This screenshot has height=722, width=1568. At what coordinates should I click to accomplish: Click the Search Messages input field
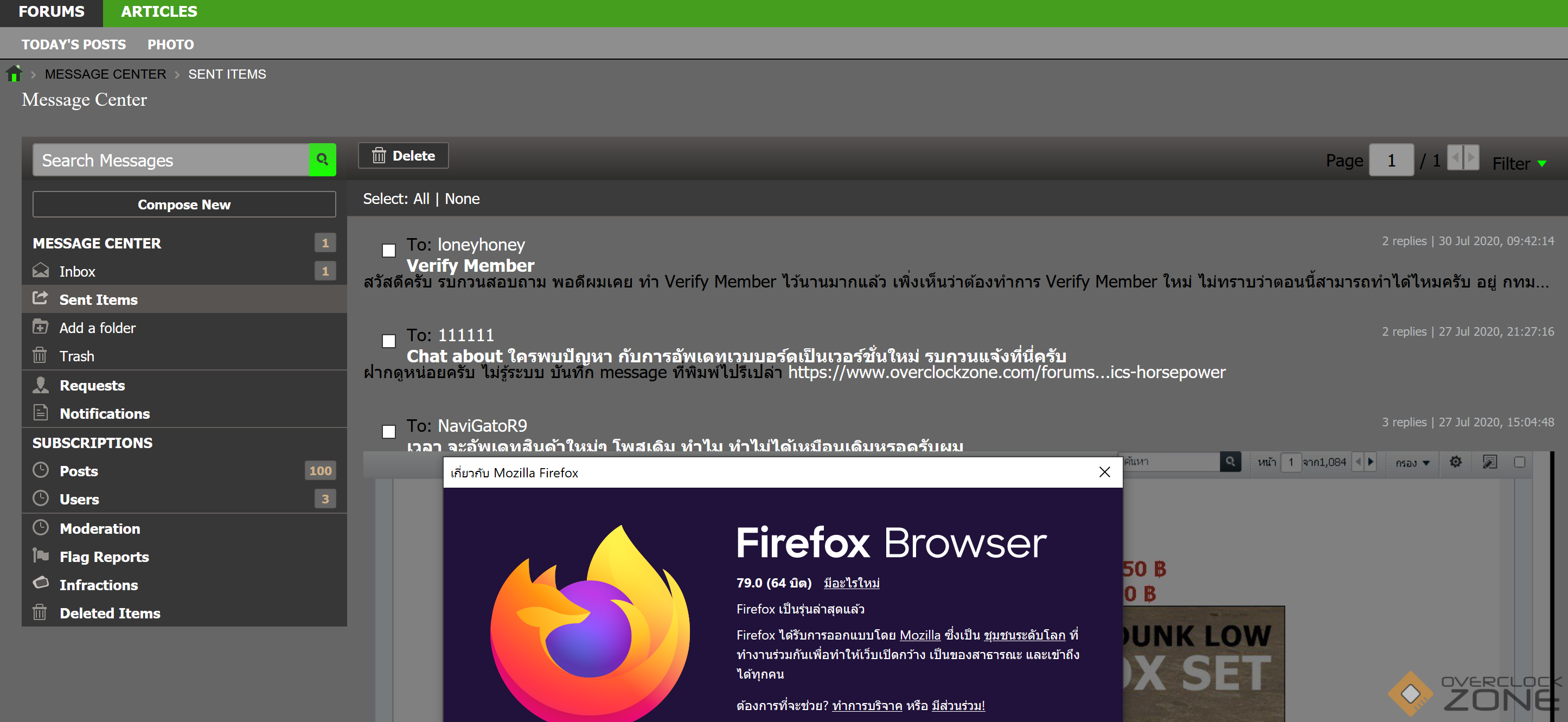tap(171, 160)
